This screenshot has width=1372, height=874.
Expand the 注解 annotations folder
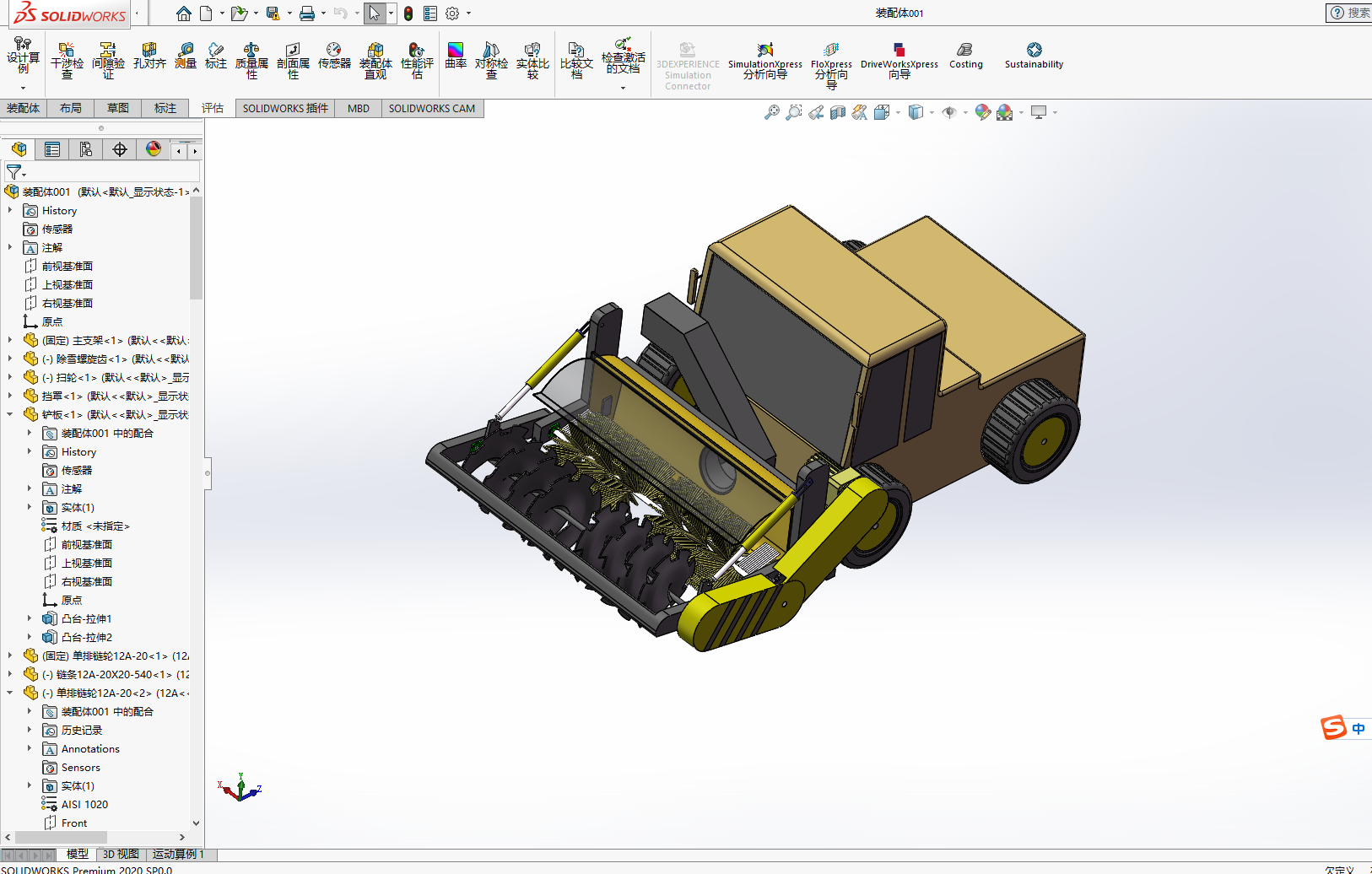click(x=10, y=248)
